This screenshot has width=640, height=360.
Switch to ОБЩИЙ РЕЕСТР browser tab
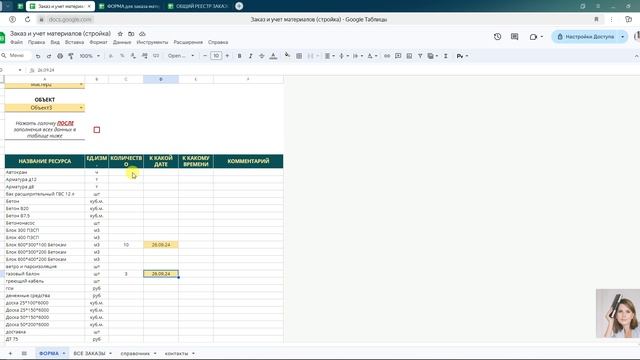[198, 6]
